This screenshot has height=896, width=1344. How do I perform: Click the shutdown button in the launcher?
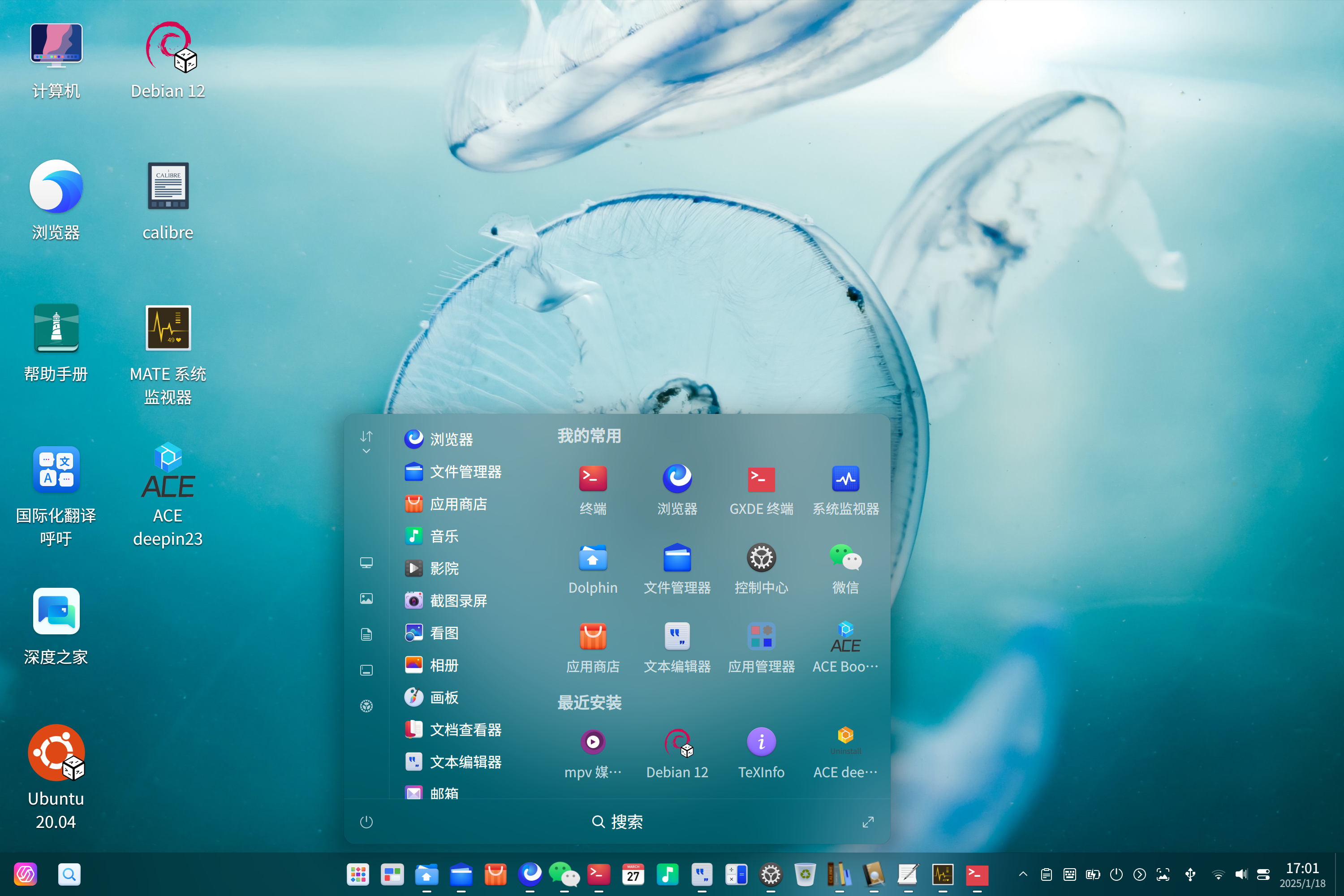366,822
